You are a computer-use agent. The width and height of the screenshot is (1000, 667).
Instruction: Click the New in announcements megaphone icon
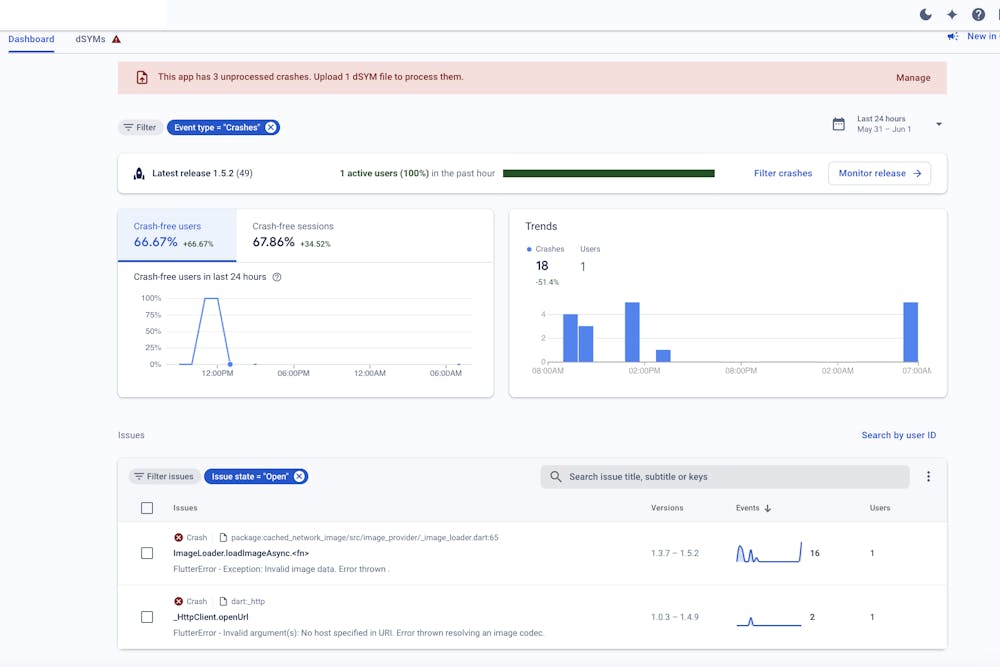point(953,36)
